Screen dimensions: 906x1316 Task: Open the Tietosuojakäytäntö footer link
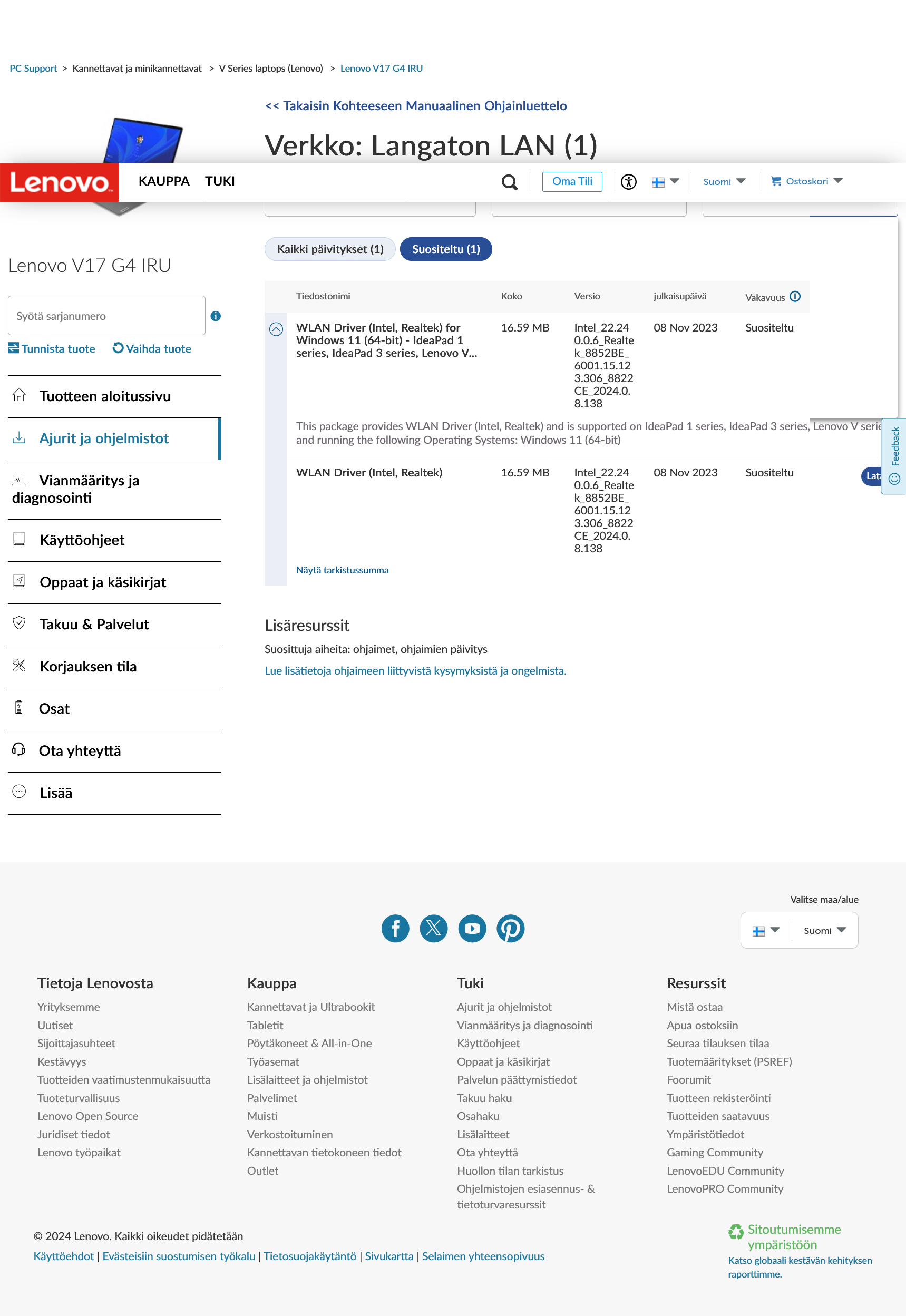pyautogui.click(x=310, y=1256)
